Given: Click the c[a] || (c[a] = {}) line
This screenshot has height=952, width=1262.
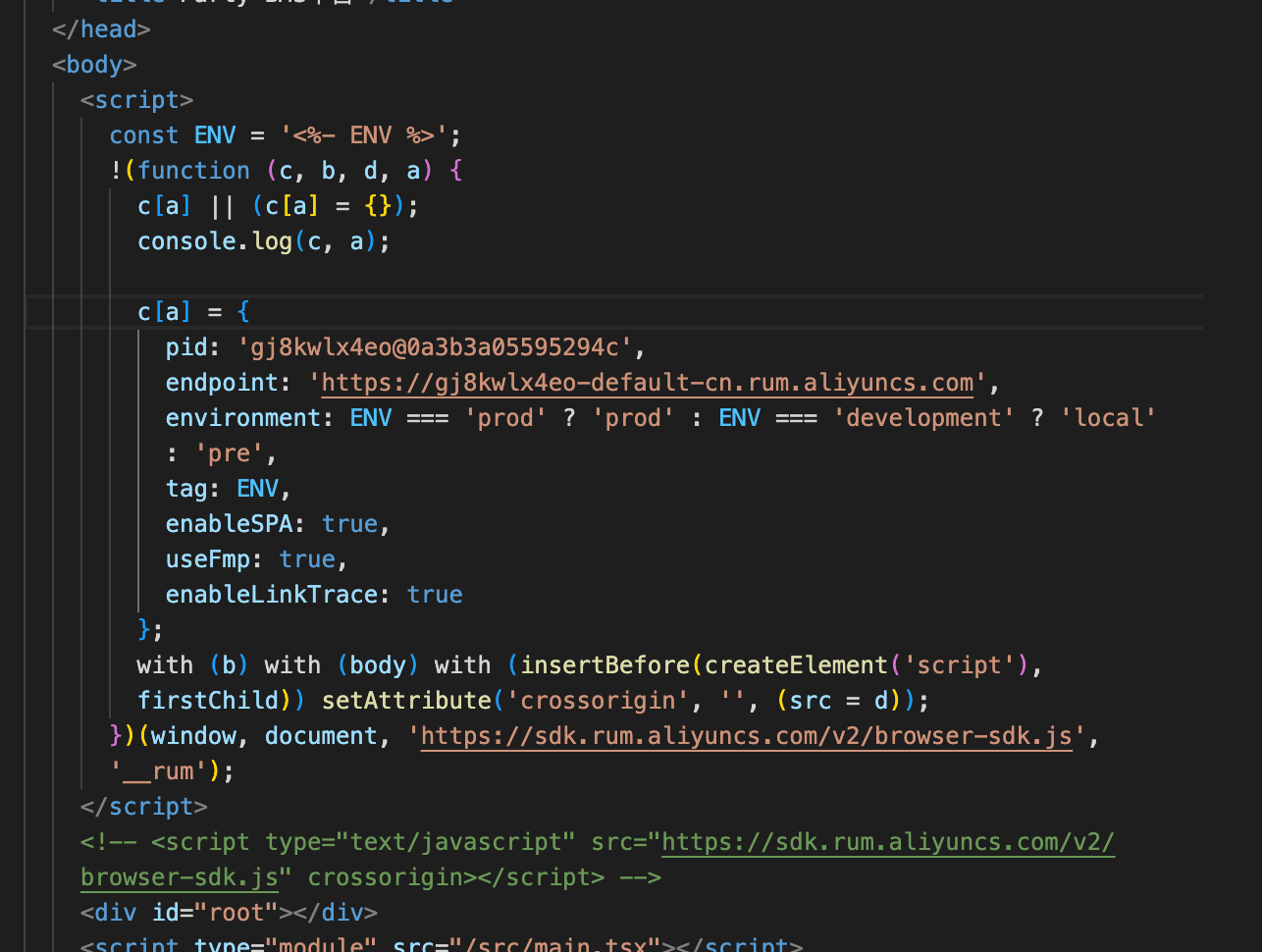Looking at the screenshot, I should tap(279, 206).
